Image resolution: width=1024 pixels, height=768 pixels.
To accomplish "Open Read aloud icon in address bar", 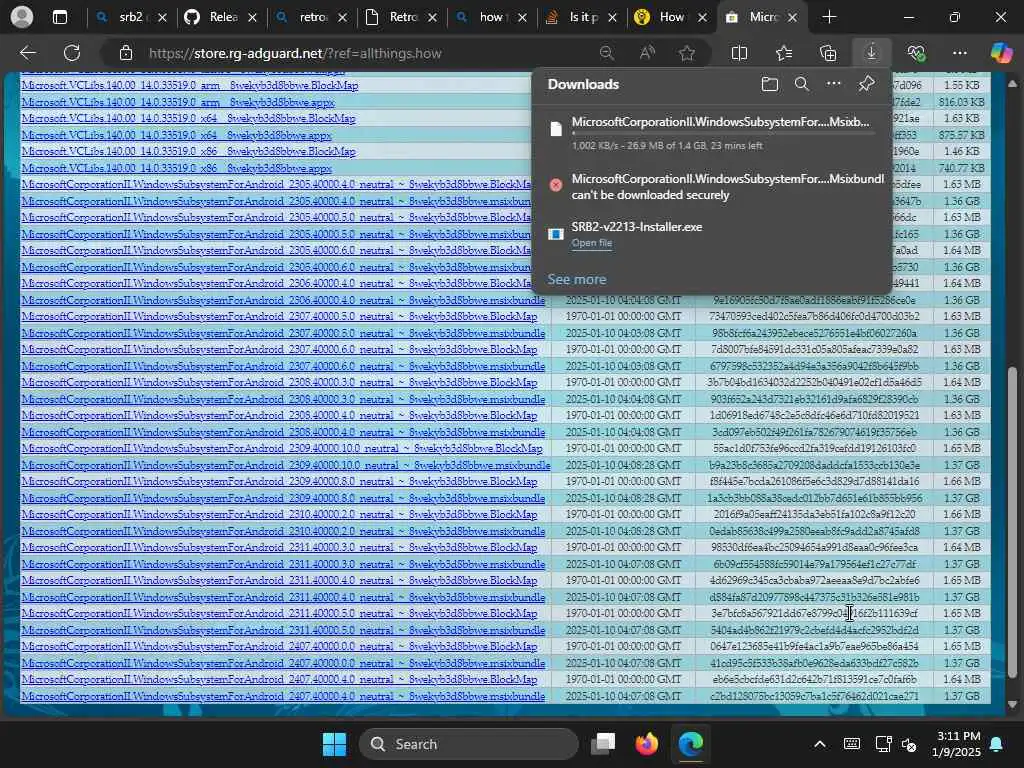I will point(647,53).
